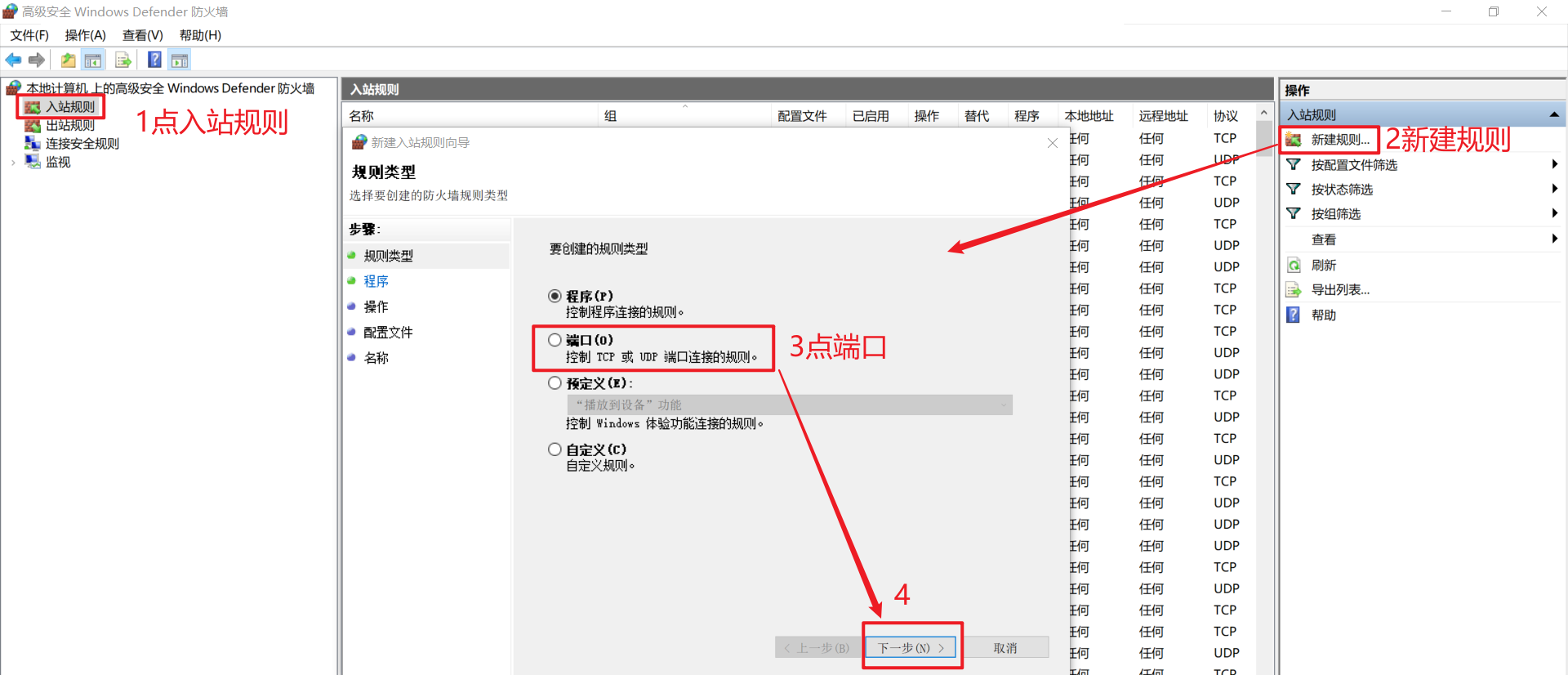The width and height of the screenshot is (1568, 675).
Task: Toggle the console tree pane toolbar icon
Action: click(93, 60)
